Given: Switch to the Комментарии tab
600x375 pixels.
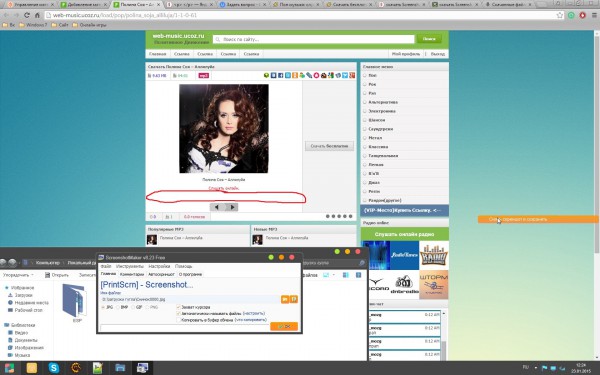Looking at the screenshot, I should [x=132, y=274].
